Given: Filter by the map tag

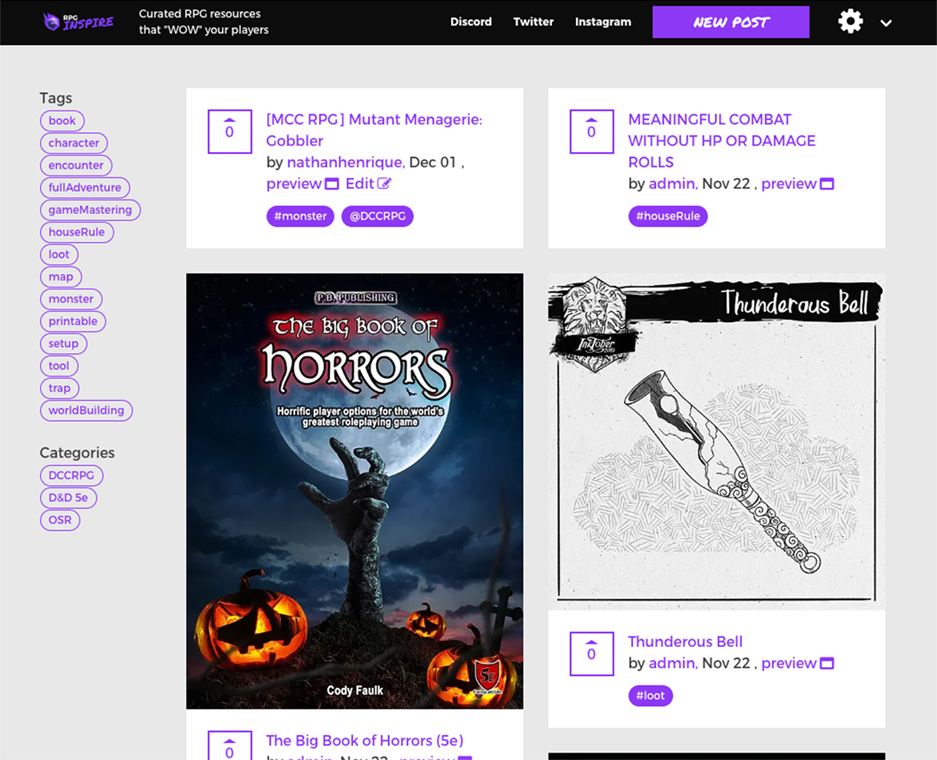Looking at the screenshot, I should coord(61,277).
